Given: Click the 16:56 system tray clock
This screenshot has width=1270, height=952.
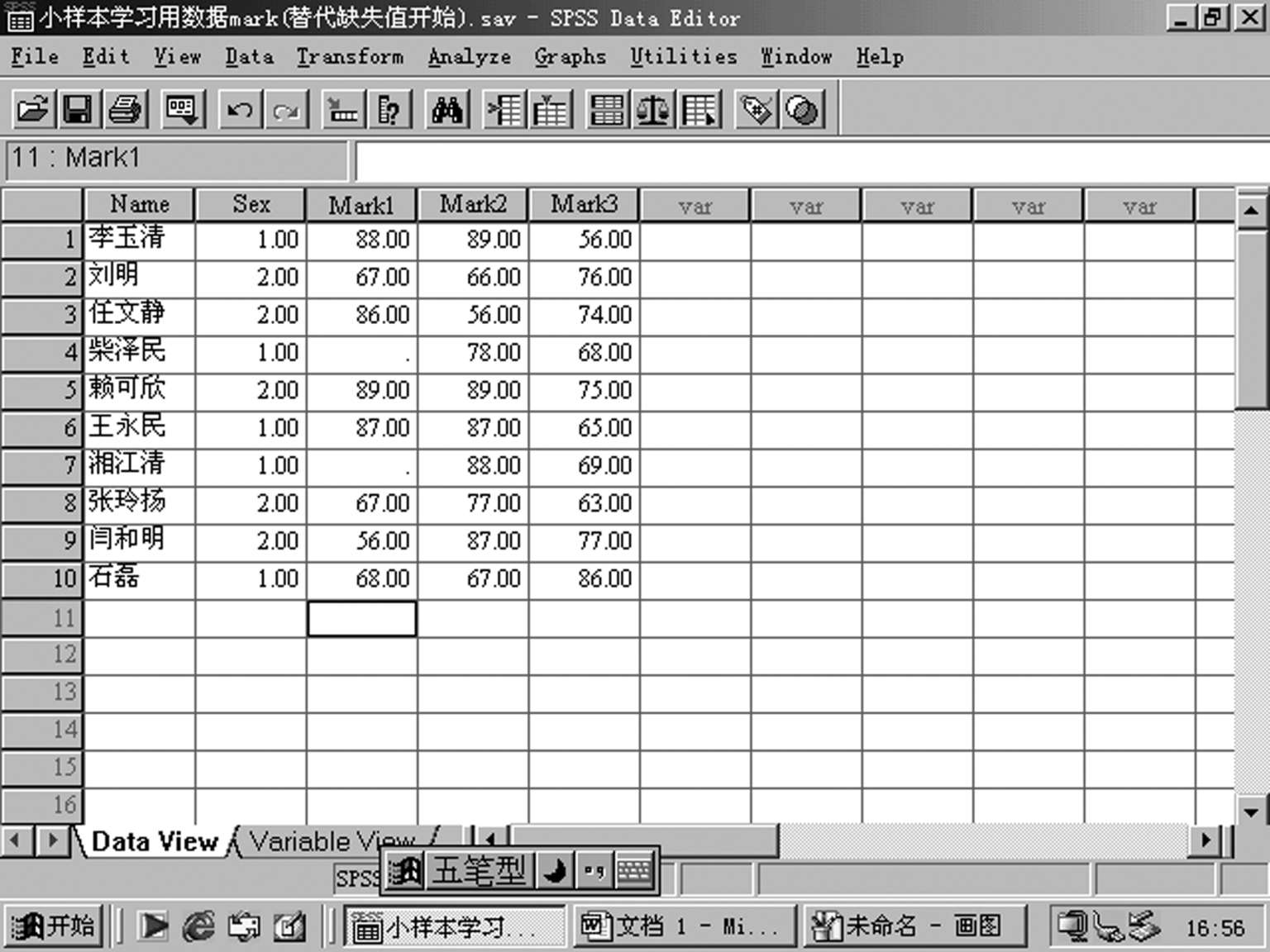Looking at the screenshot, I should point(1215,927).
